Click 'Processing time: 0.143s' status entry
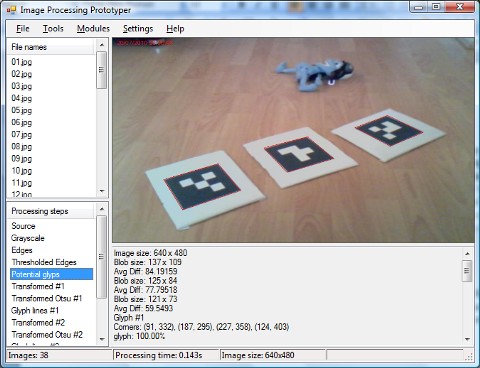 coord(159,355)
